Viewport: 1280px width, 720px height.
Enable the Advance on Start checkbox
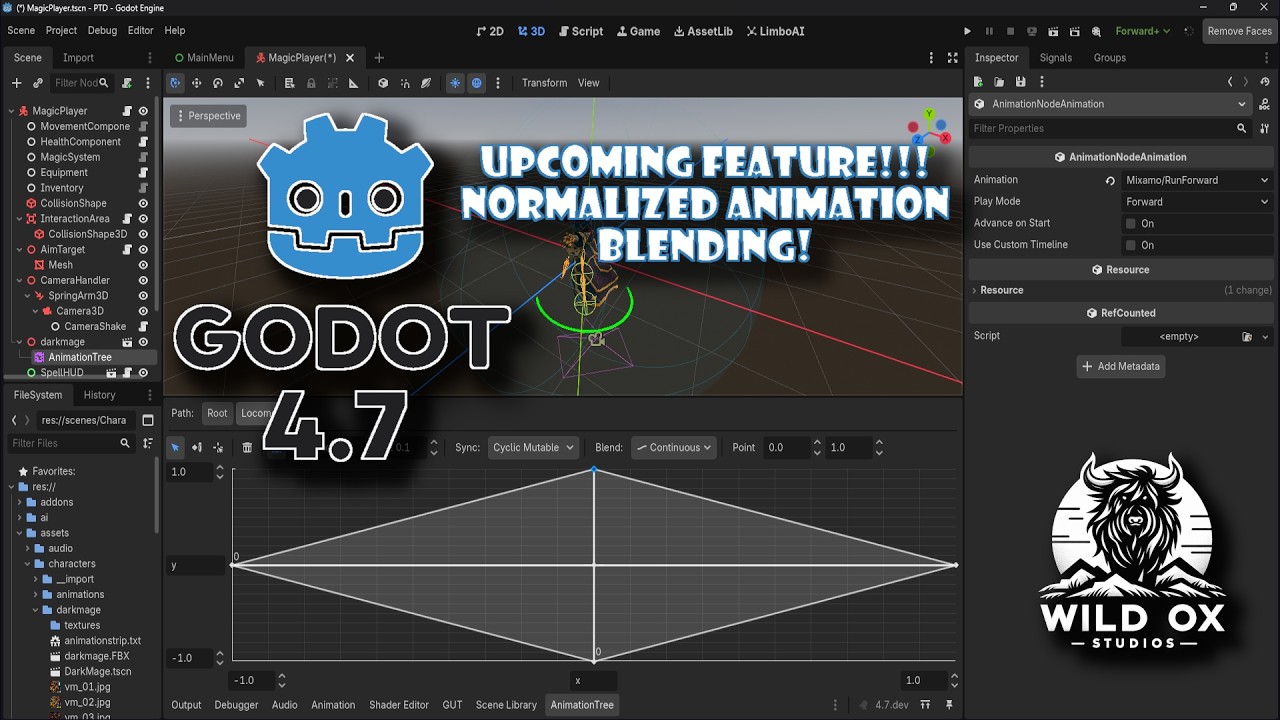pos(1131,223)
